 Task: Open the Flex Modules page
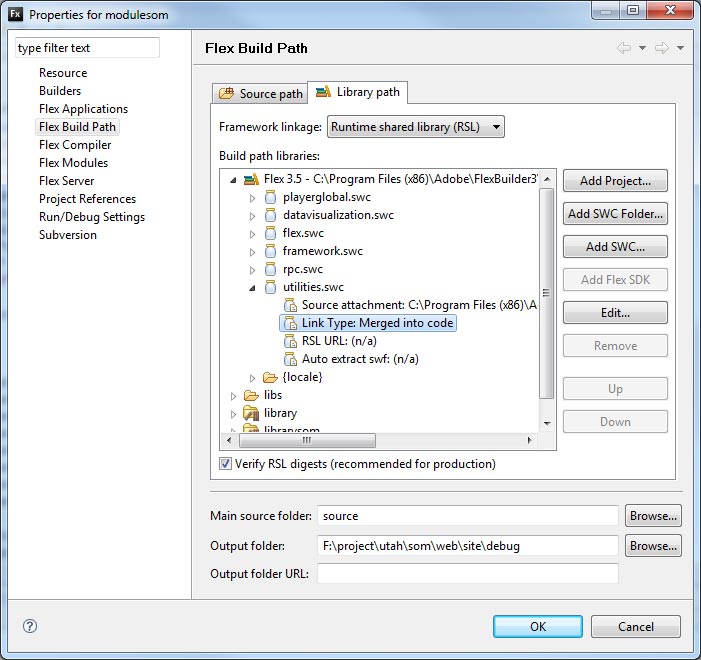click(73, 163)
